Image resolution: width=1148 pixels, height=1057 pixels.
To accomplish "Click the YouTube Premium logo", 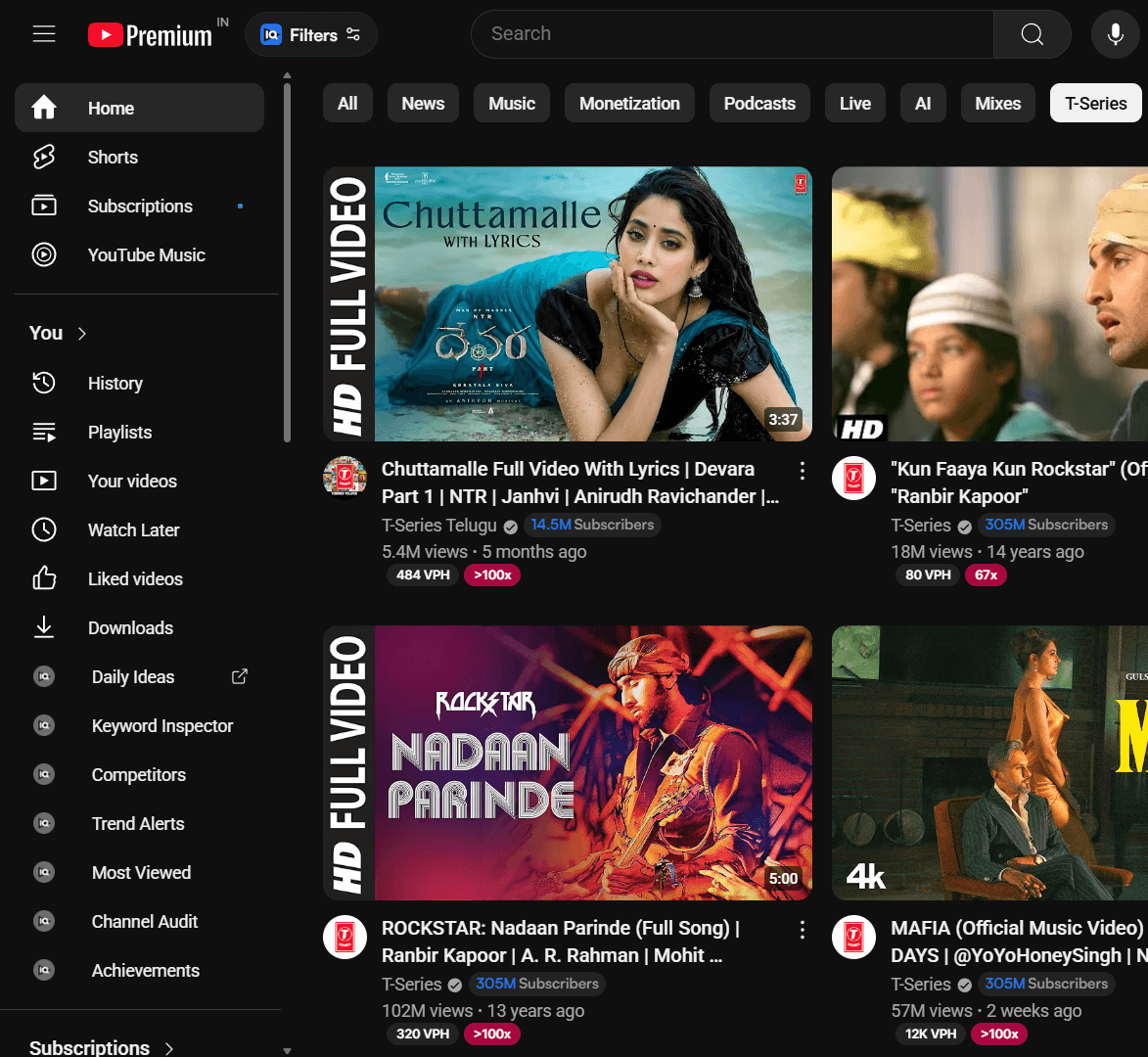I will click(150, 35).
